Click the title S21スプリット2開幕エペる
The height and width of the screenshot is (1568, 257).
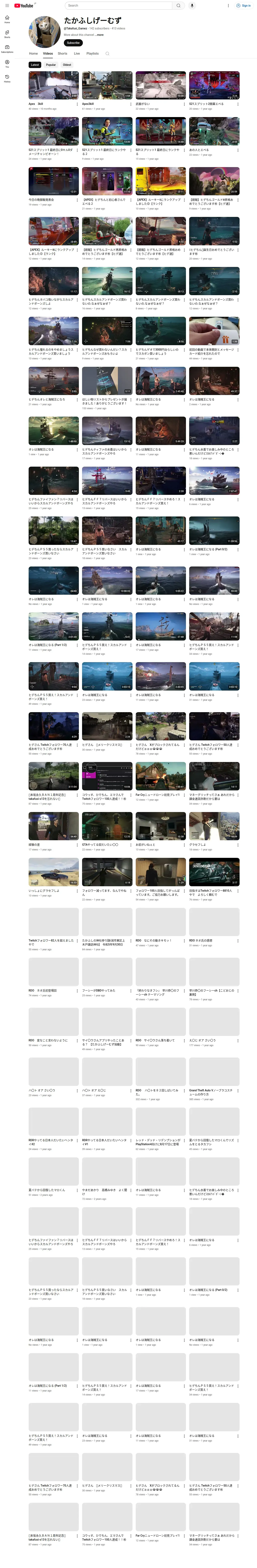click(x=206, y=104)
